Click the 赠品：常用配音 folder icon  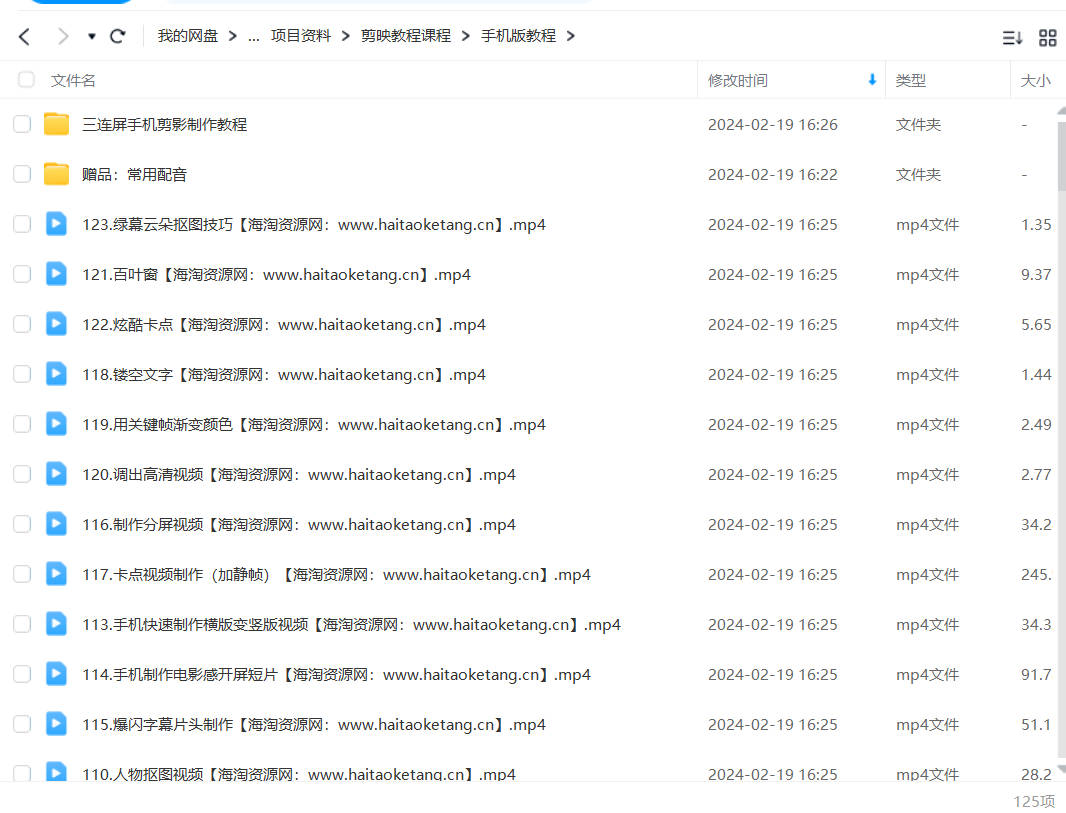pos(56,174)
